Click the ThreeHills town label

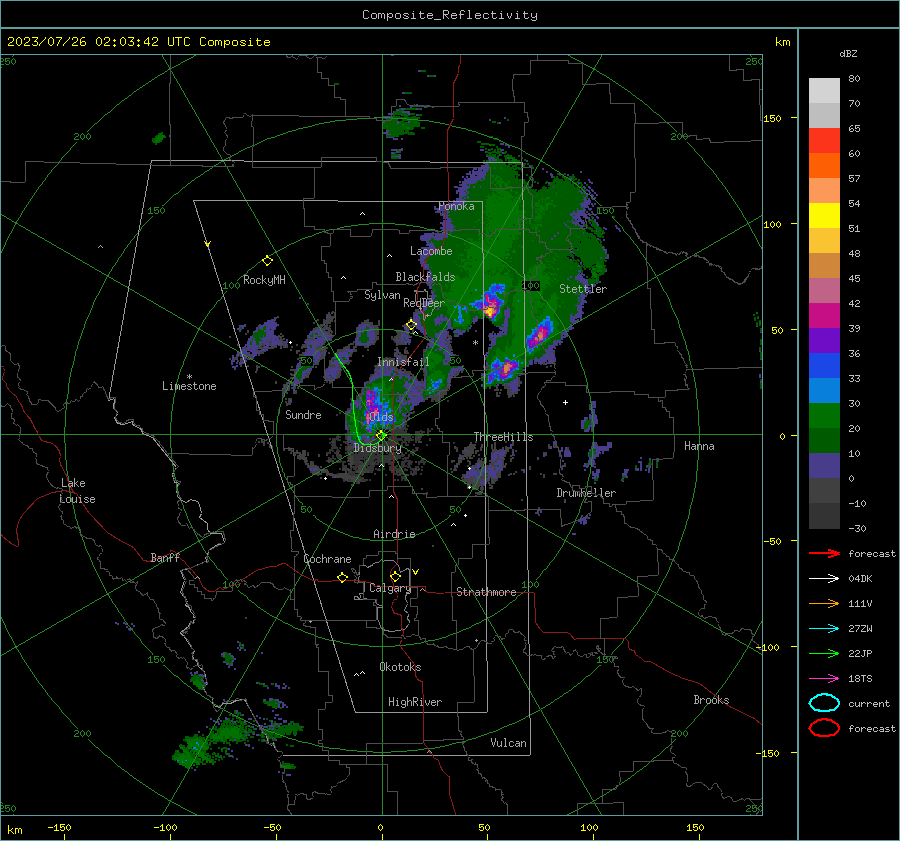click(x=503, y=437)
